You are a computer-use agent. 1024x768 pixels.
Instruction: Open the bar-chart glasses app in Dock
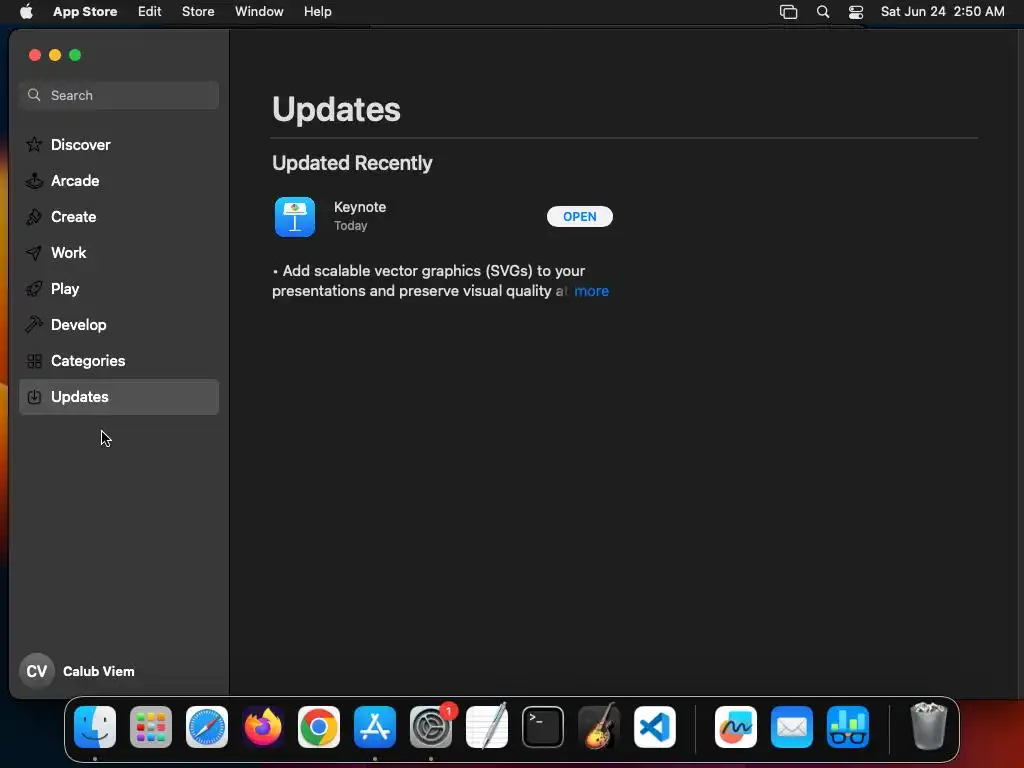pos(848,727)
